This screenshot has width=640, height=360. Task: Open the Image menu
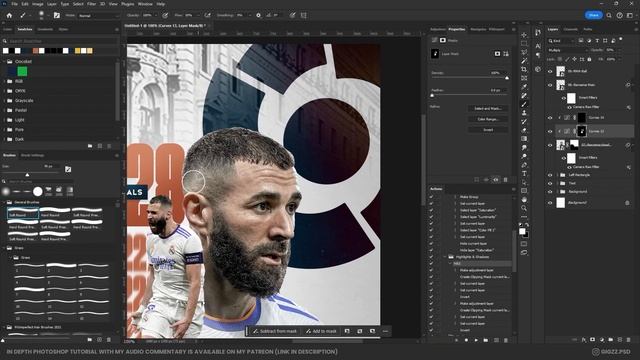coord(37,4)
